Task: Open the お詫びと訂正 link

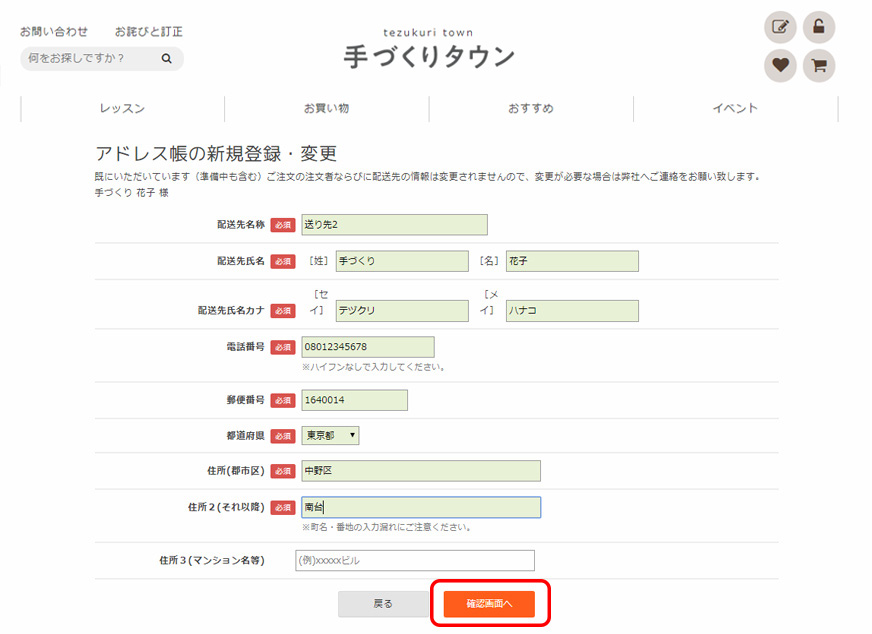Action: [148, 32]
